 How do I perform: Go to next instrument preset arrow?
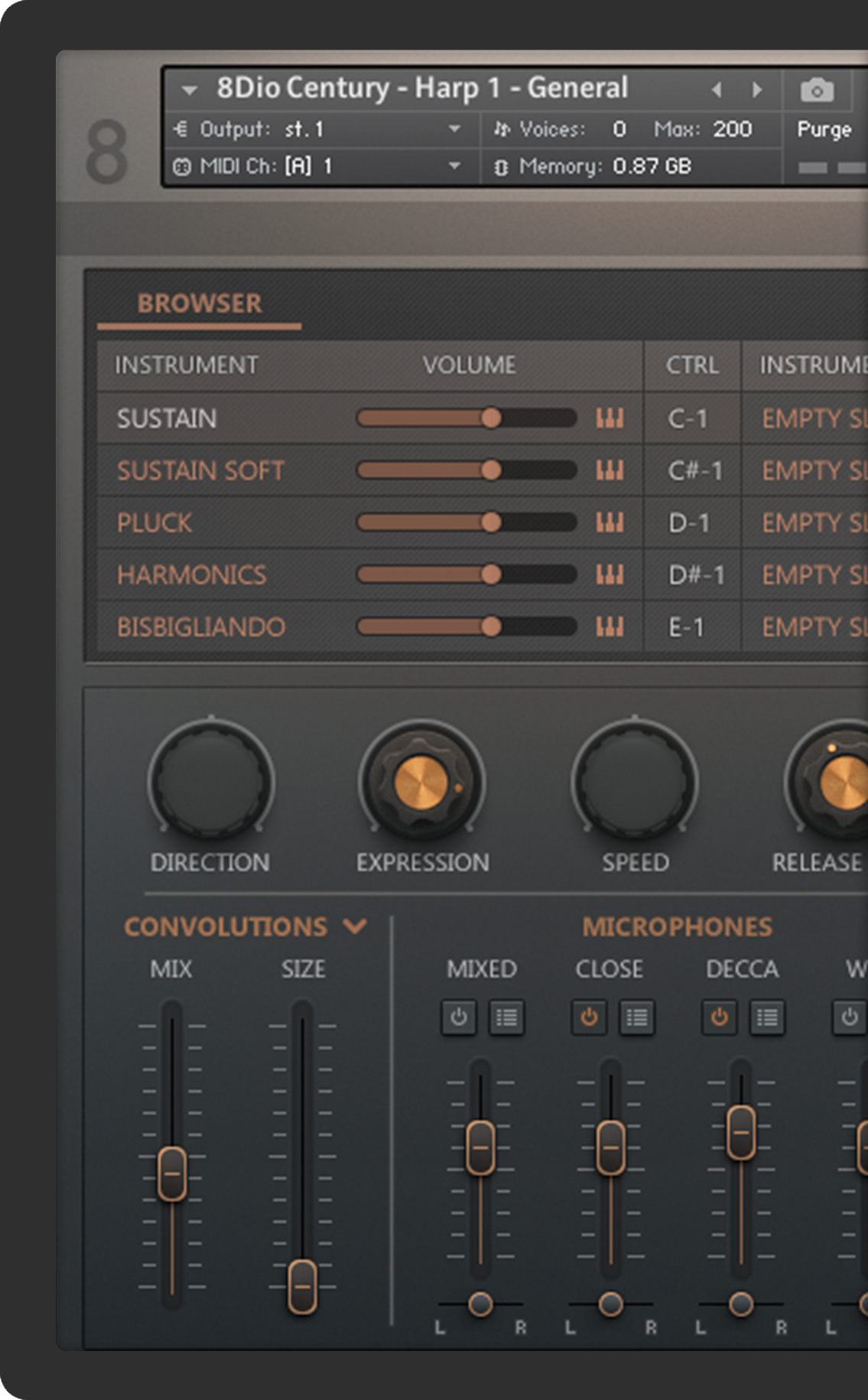[x=757, y=90]
